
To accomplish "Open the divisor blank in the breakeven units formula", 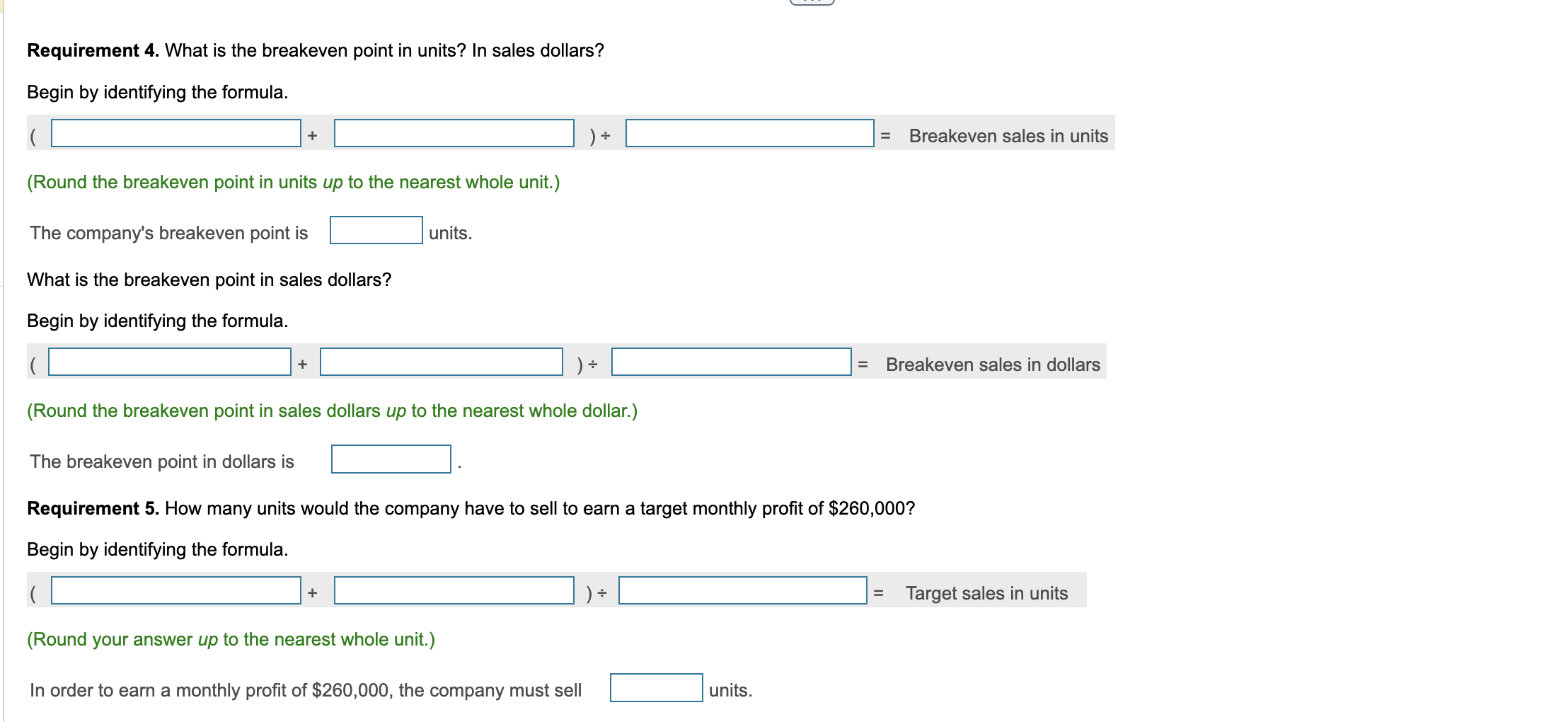I will [x=750, y=134].
